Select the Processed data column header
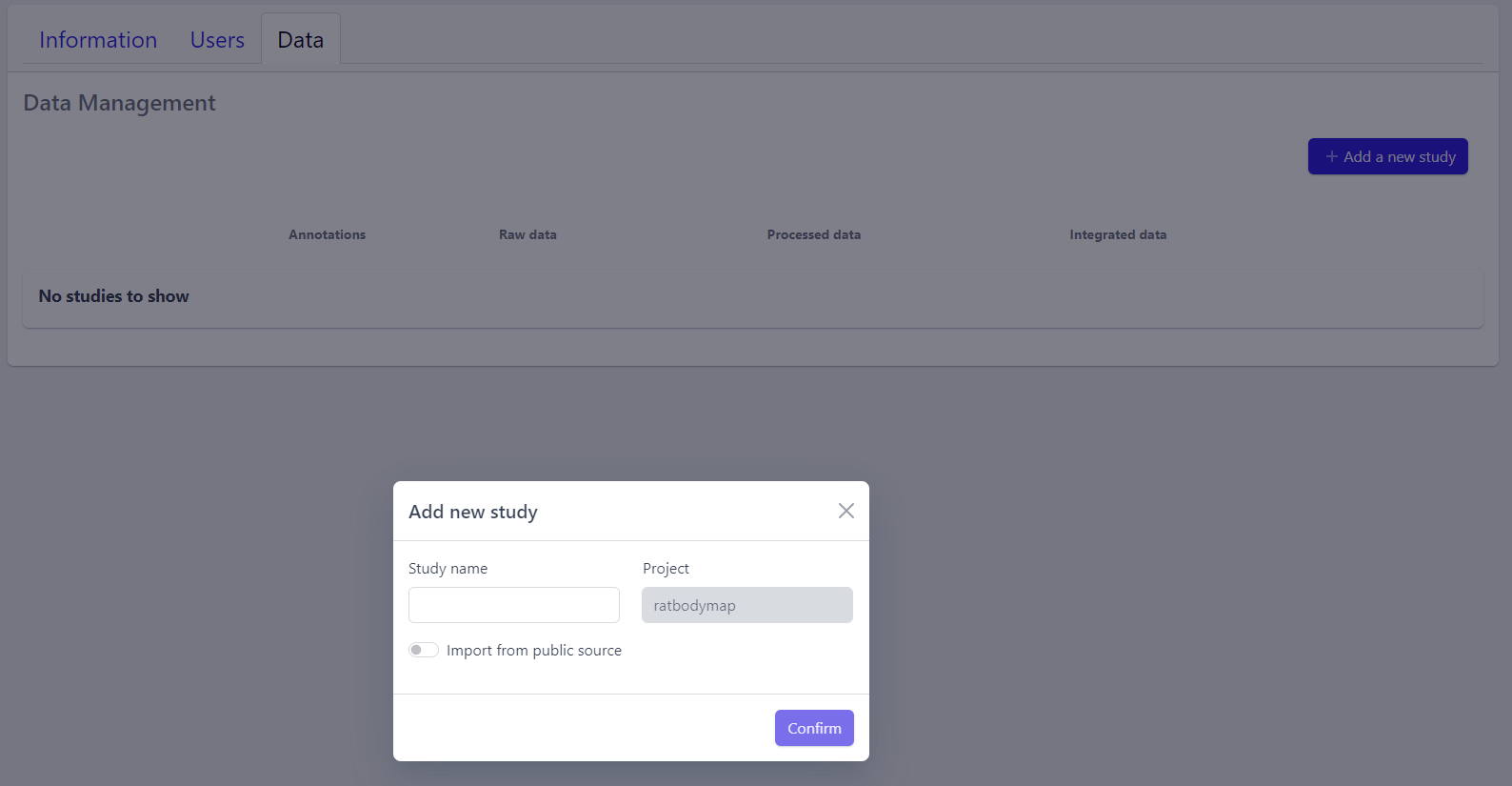Screen dimensions: 1512x786 [813, 234]
